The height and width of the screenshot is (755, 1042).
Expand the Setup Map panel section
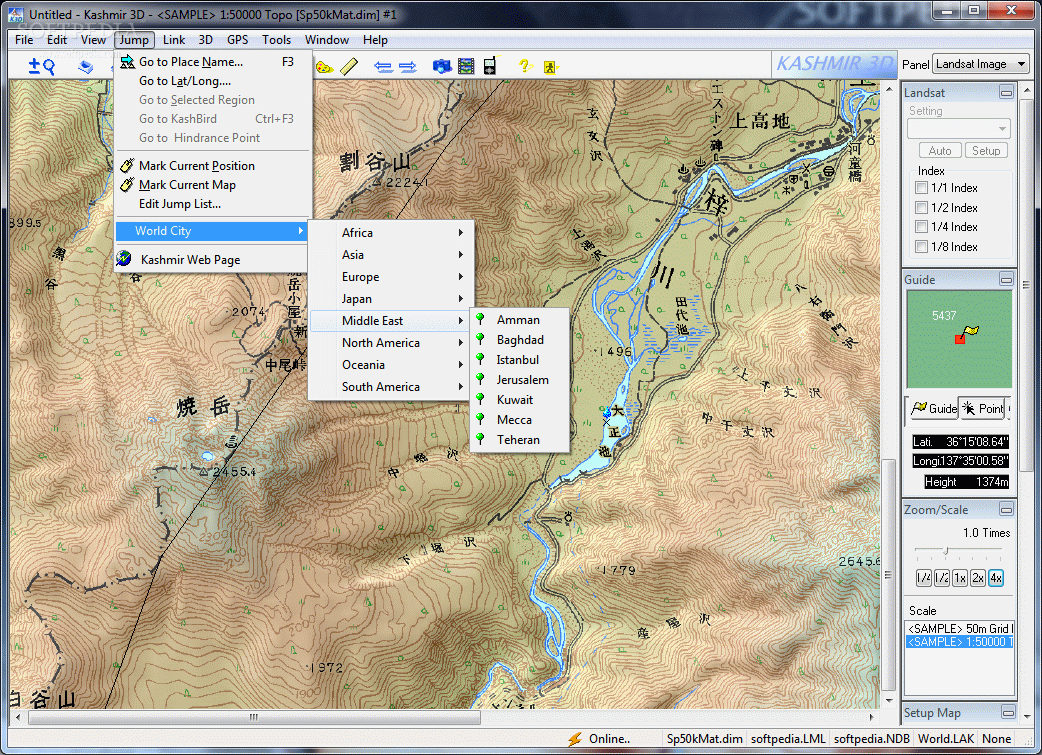tap(1008, 712)
